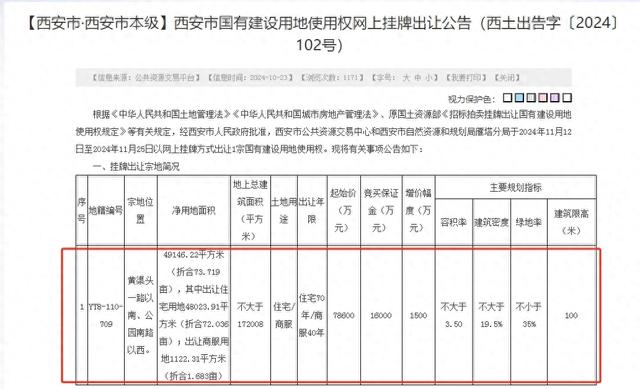The height and width of the screenshot is (389, 640).
Task: Click the 净用地面积 column header
Action: click(x=194, y=211)
